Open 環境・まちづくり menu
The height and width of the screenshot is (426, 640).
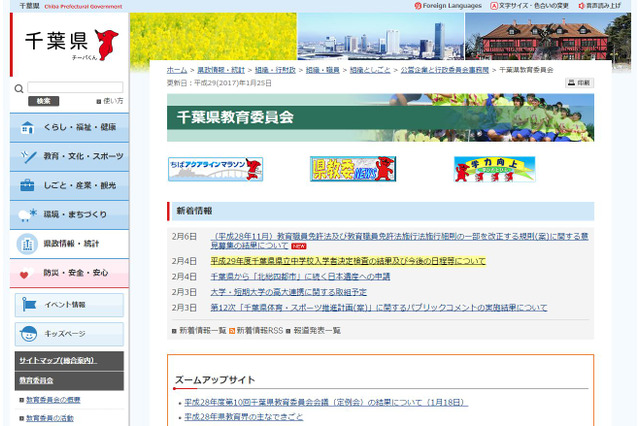(x=69, y=215)
